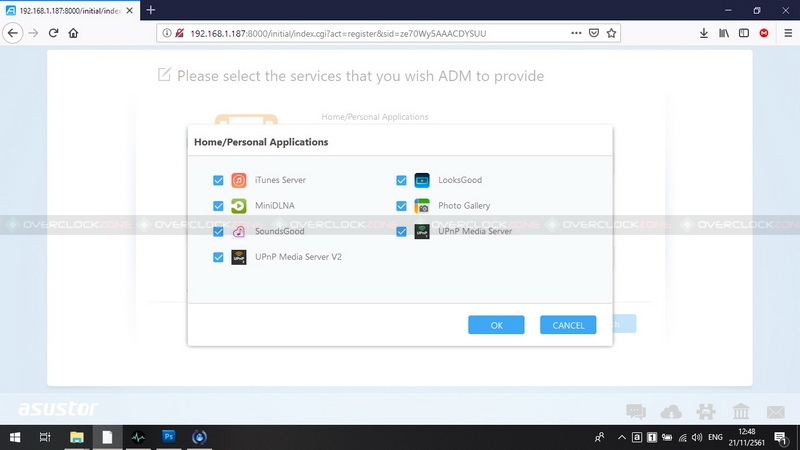The height and width of the screenshot is (450, 800).
Task: Click the SoundsGood label
Action: point(280,231)
